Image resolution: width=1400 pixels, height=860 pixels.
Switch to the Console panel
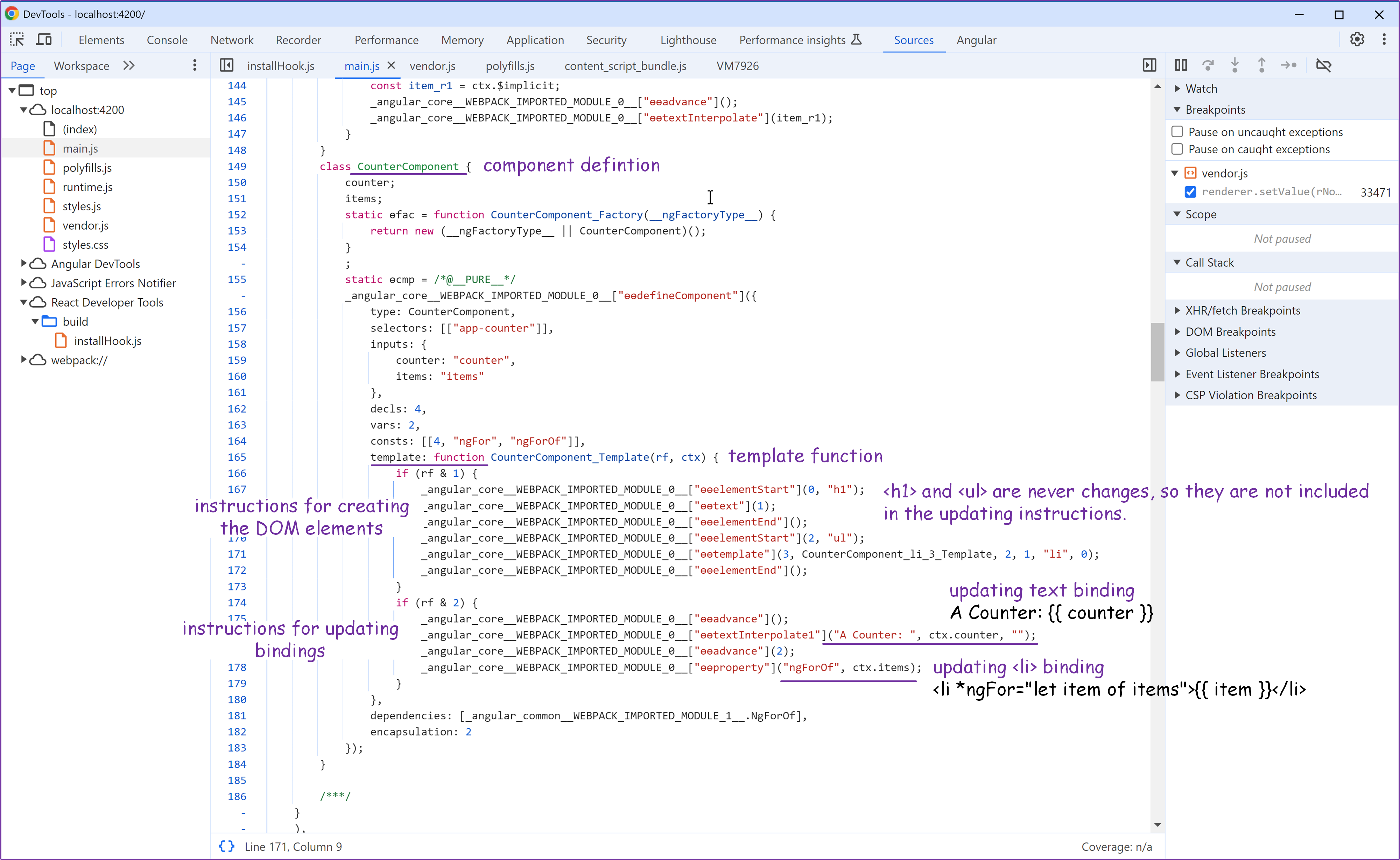click(167, 40)
